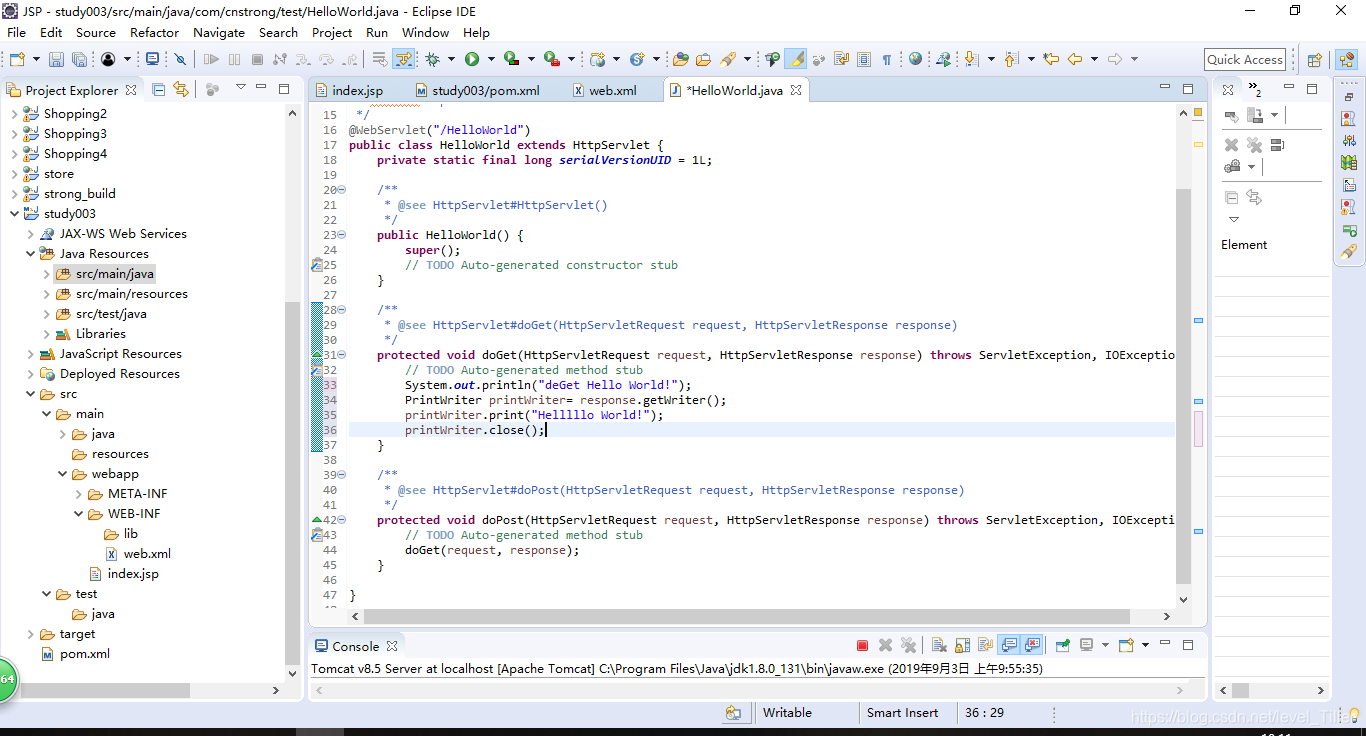
Task: Open the Source menu
Action: [95, 32]
